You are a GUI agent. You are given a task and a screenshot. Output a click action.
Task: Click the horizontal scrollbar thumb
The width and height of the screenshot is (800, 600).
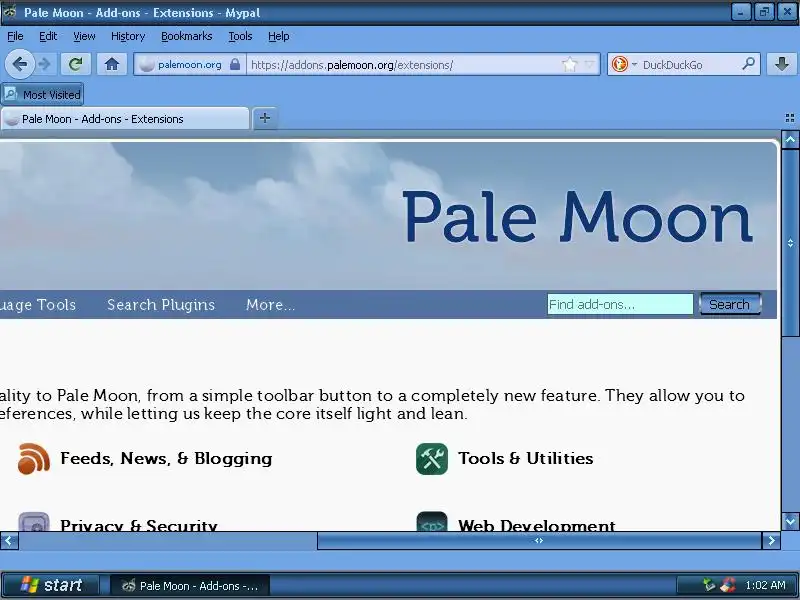pyautogui.click(x=539, y=540)
